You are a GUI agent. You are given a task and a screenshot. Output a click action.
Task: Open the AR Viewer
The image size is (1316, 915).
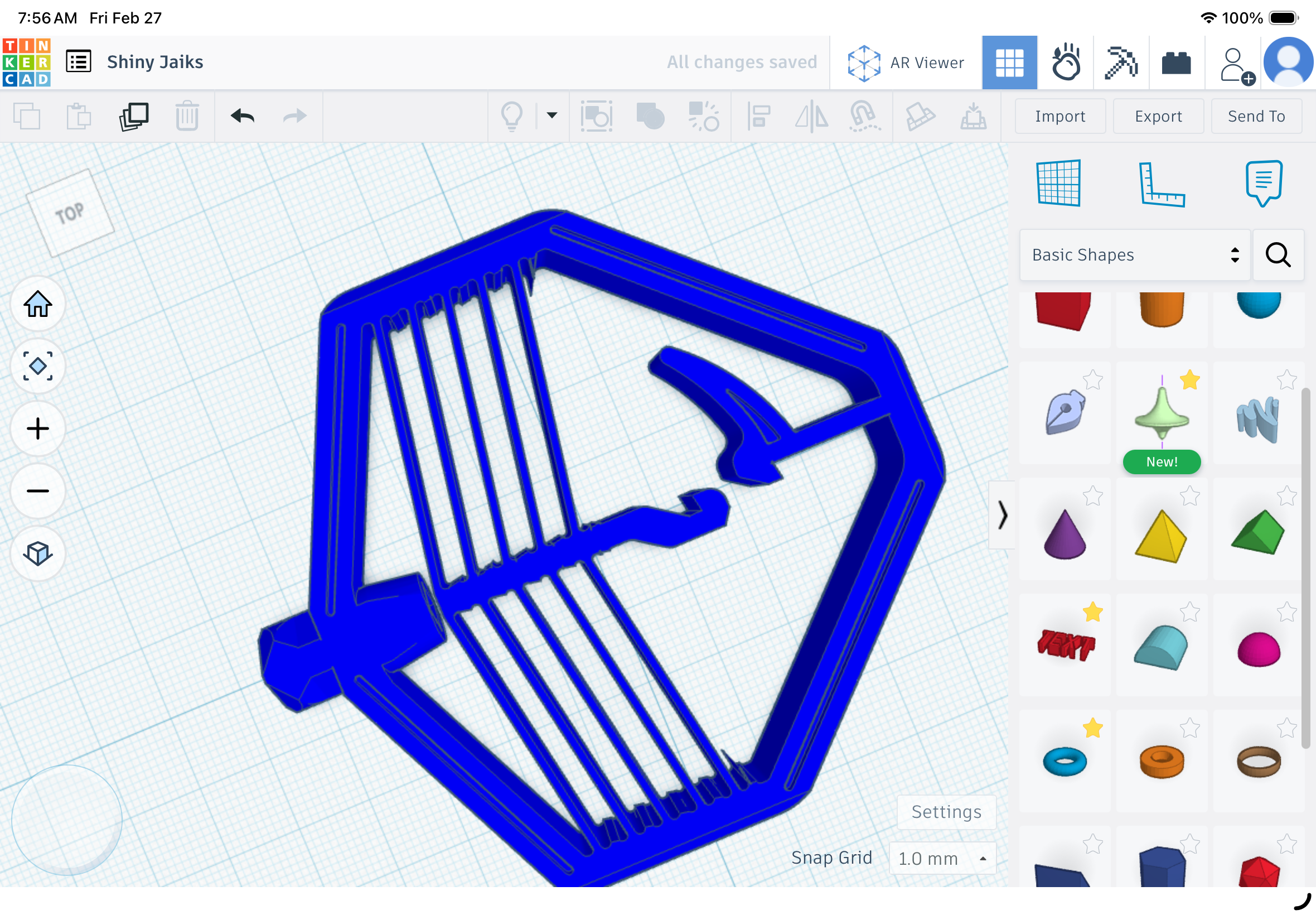(906, 63)
